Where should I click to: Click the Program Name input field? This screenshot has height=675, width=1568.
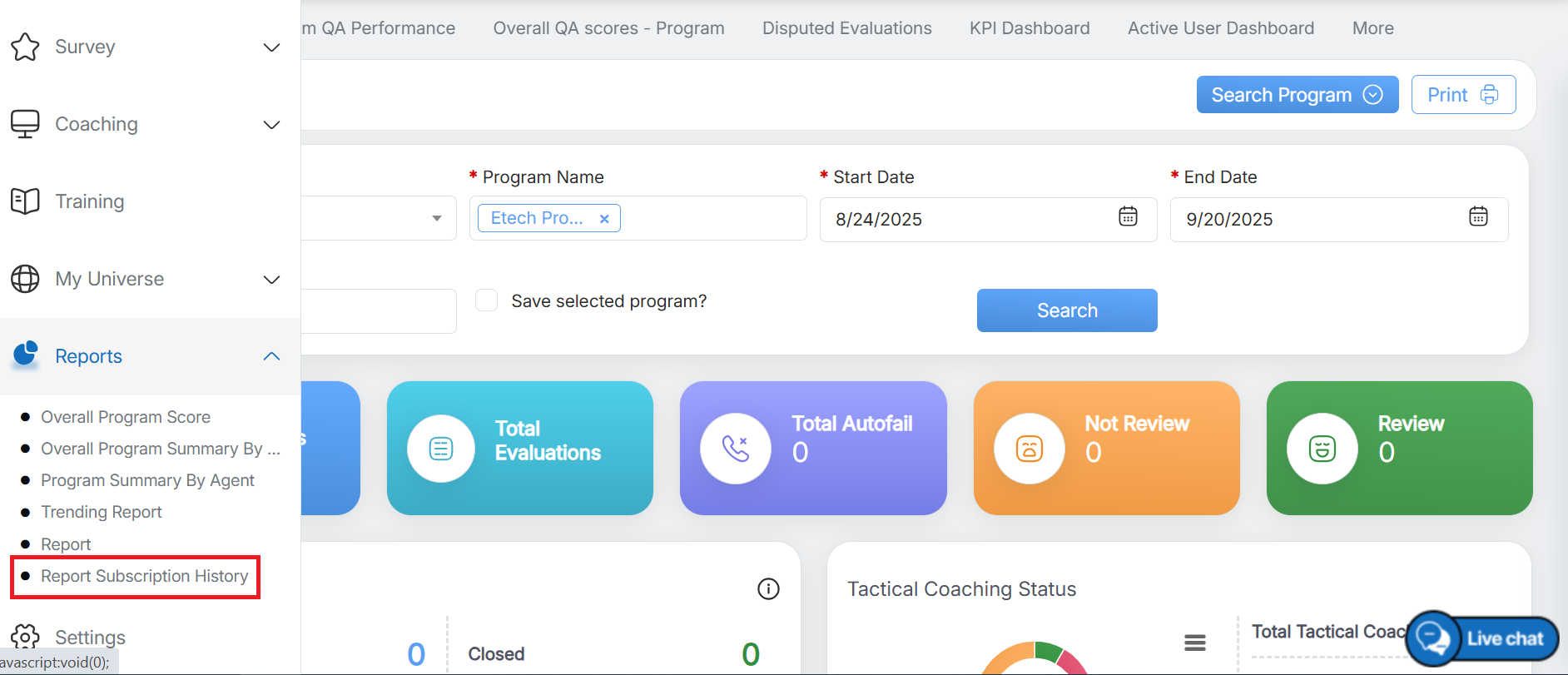712,219
